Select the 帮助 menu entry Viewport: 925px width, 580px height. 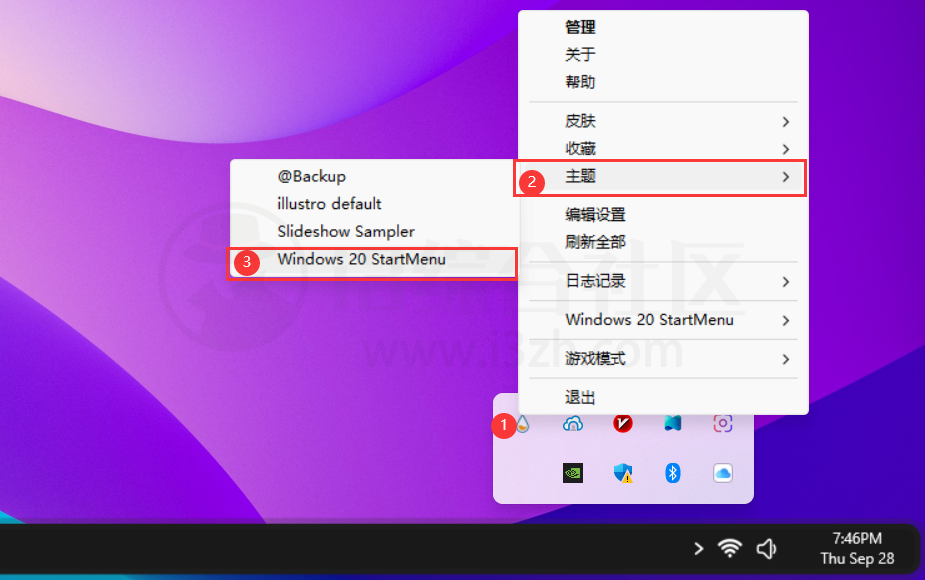coord(663,81)
